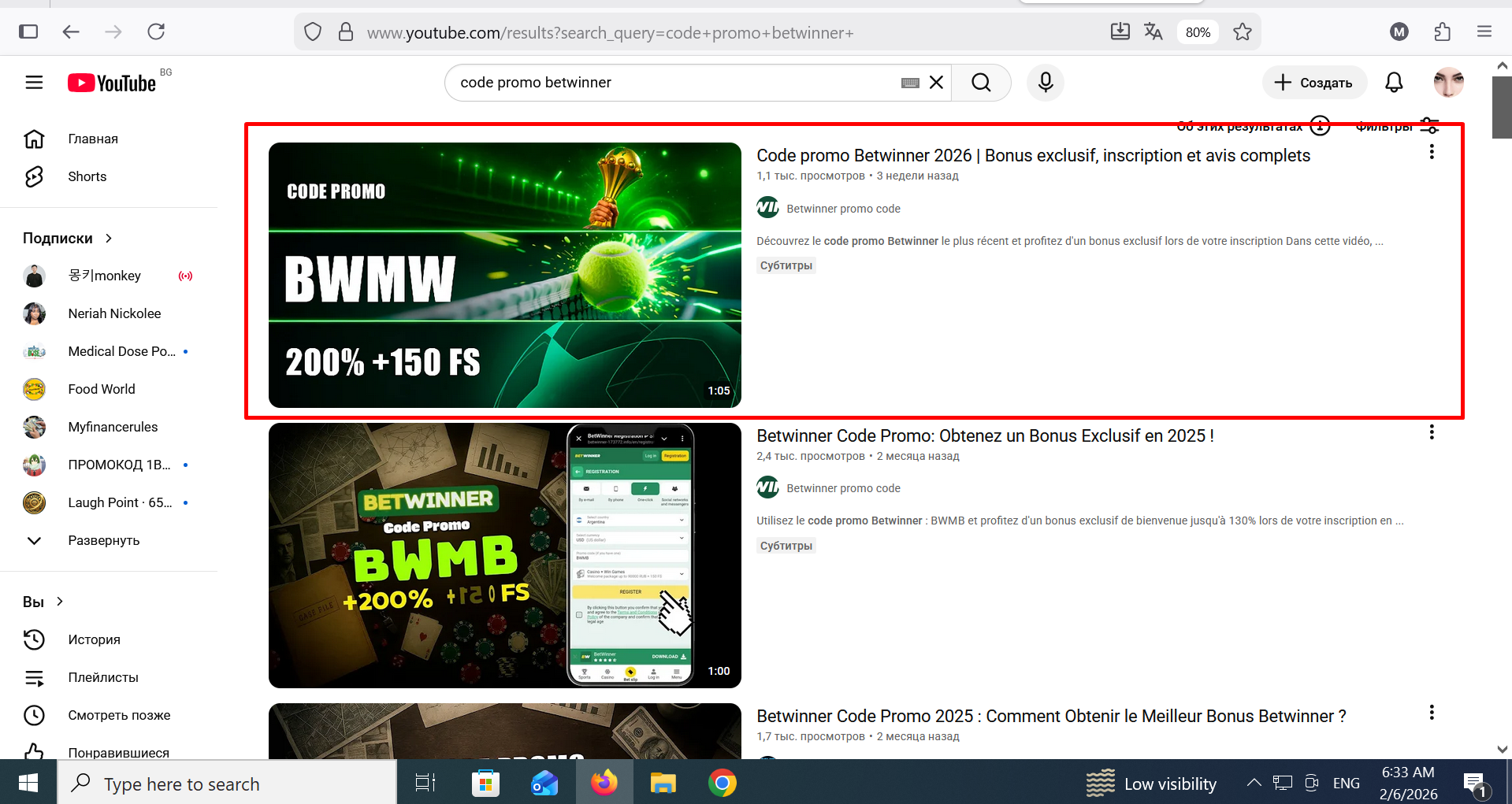Click the Об этих результатах info icon
Screen dimensions: 1512x804
coord(1320,126)
